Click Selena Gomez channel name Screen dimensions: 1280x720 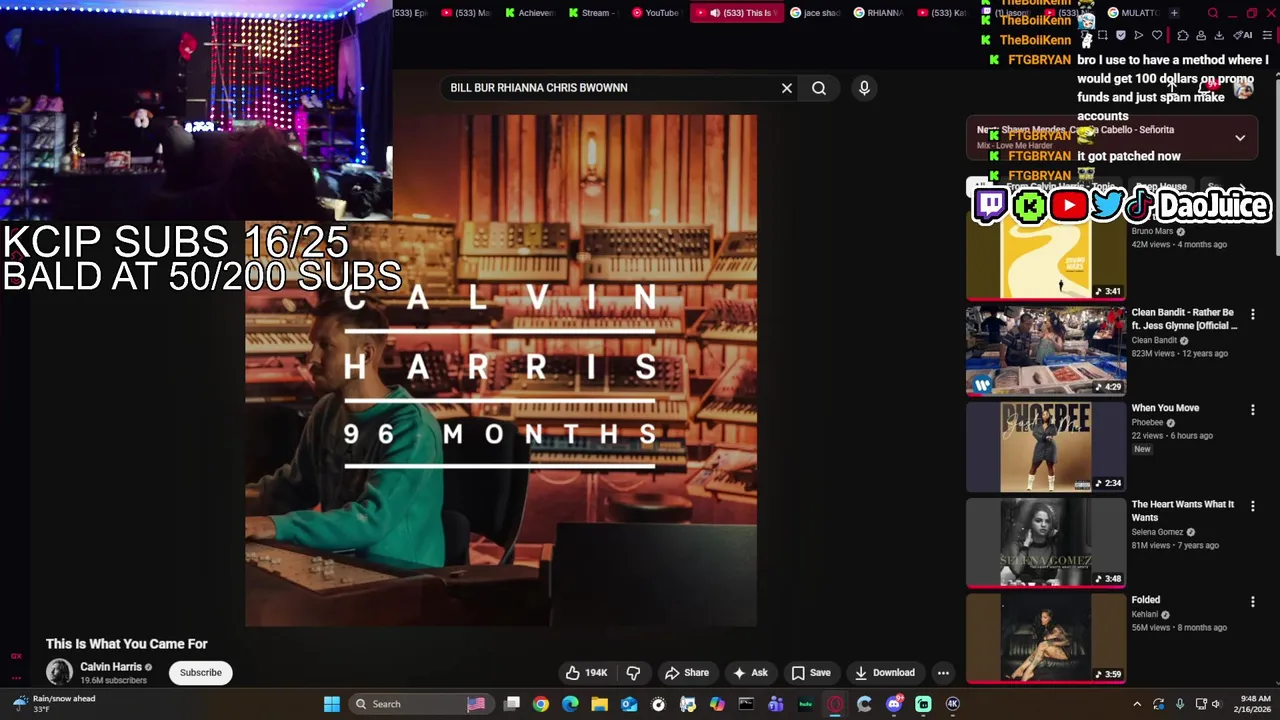1157,532
